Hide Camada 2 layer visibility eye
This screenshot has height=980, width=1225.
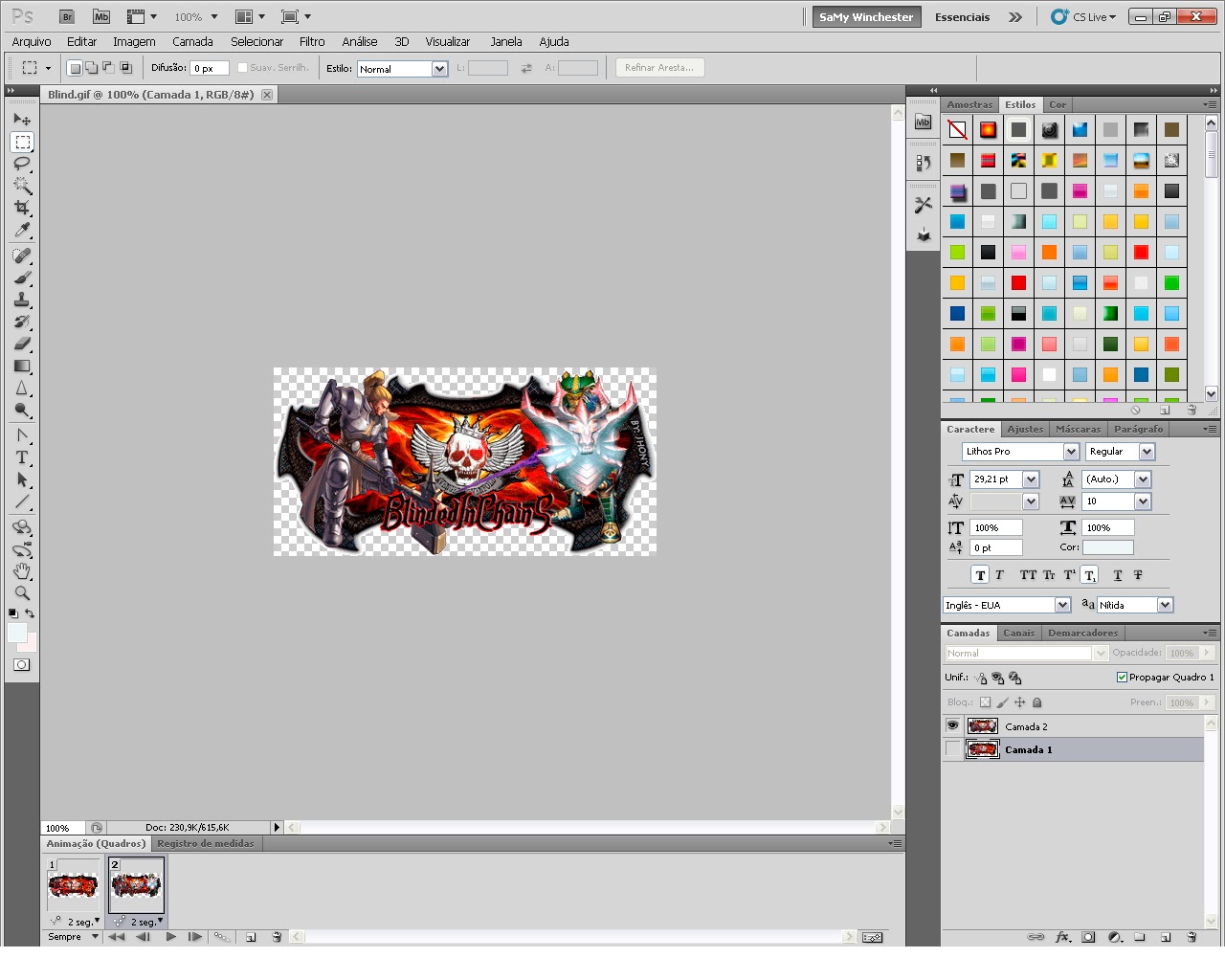[x=952, y=726]
